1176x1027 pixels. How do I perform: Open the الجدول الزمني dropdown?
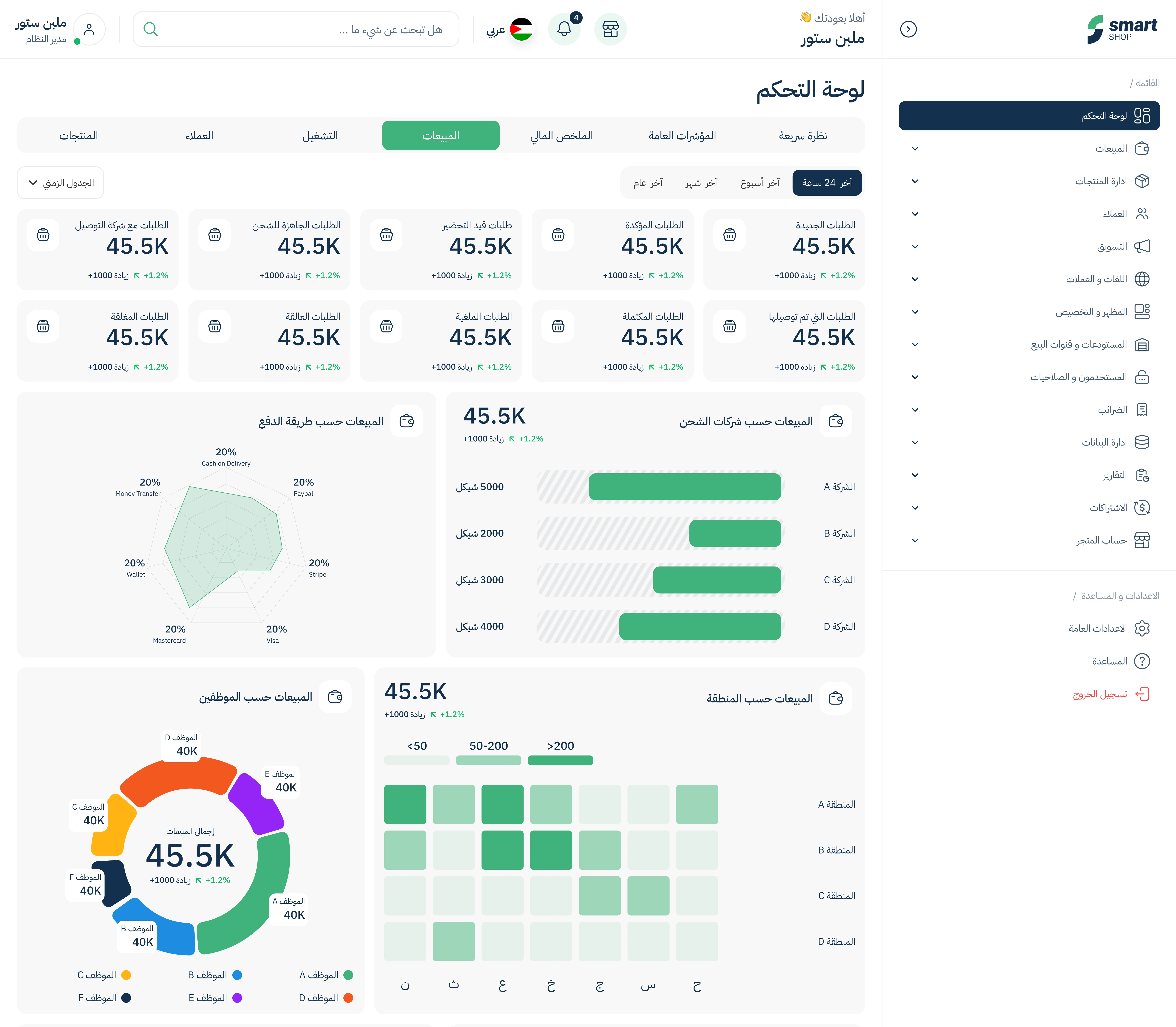(60, 183)
